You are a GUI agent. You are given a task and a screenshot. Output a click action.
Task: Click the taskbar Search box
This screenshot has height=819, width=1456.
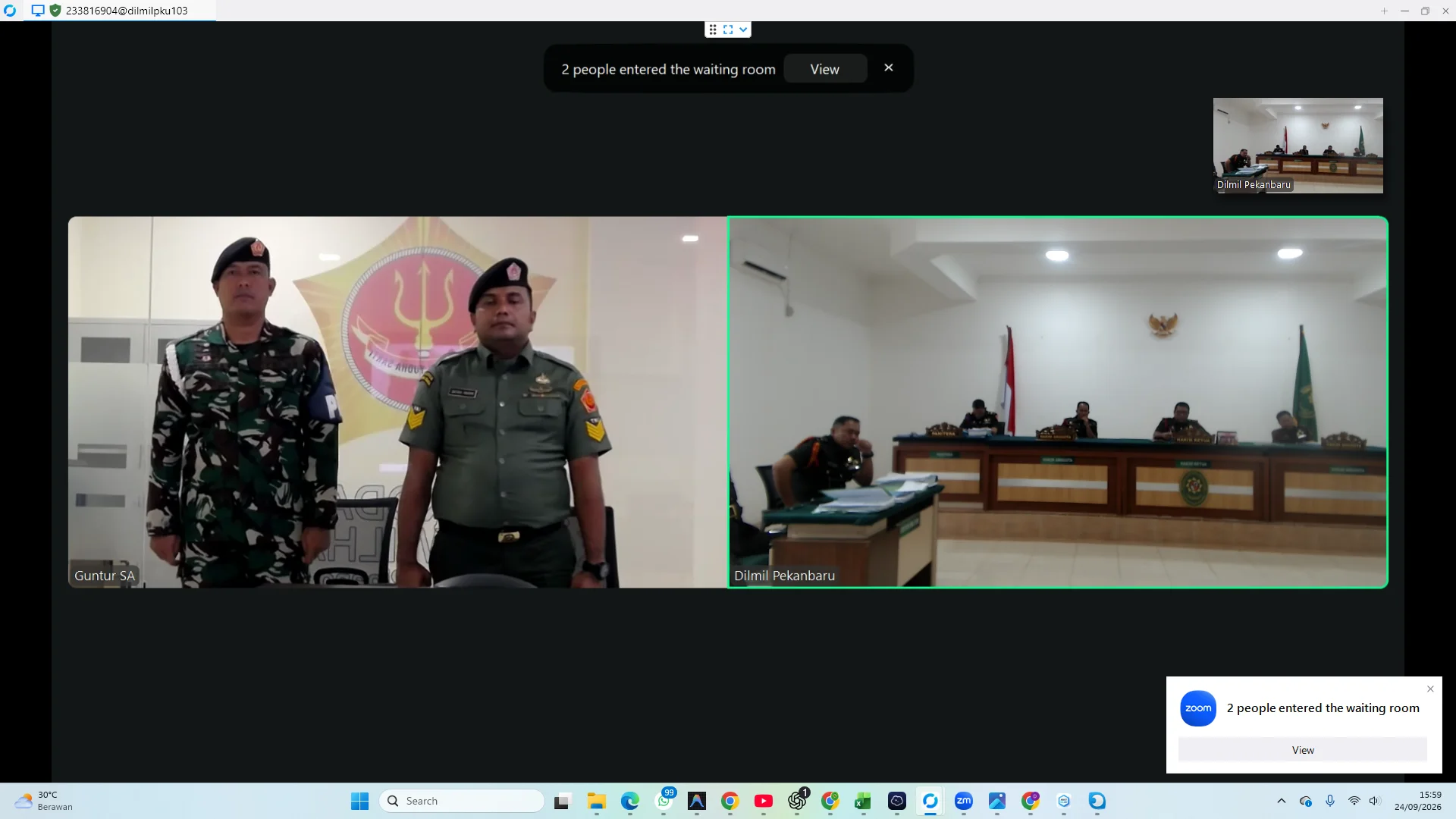[x=462, y=801]
